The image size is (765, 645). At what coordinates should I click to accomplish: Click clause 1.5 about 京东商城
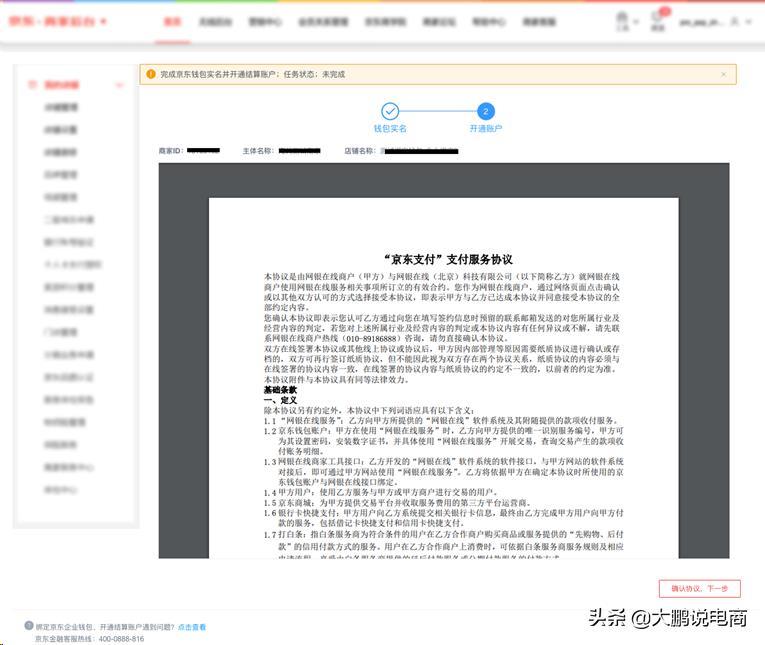[397, 503]
